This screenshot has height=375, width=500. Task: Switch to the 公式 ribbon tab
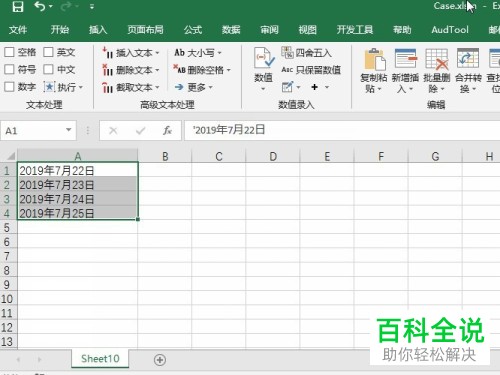[x=193, y=30]
